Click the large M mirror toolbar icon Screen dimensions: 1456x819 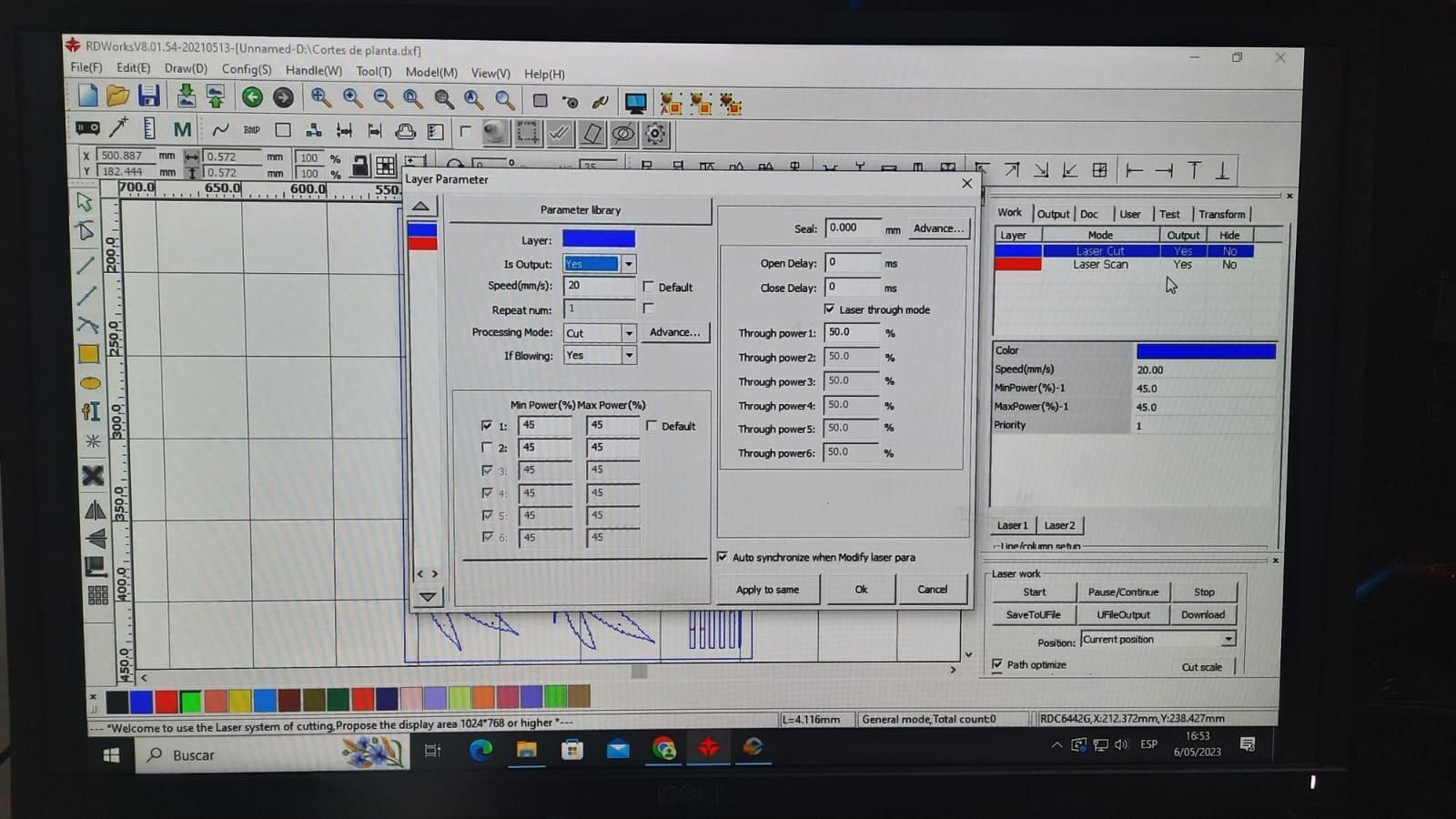point(182,129)
